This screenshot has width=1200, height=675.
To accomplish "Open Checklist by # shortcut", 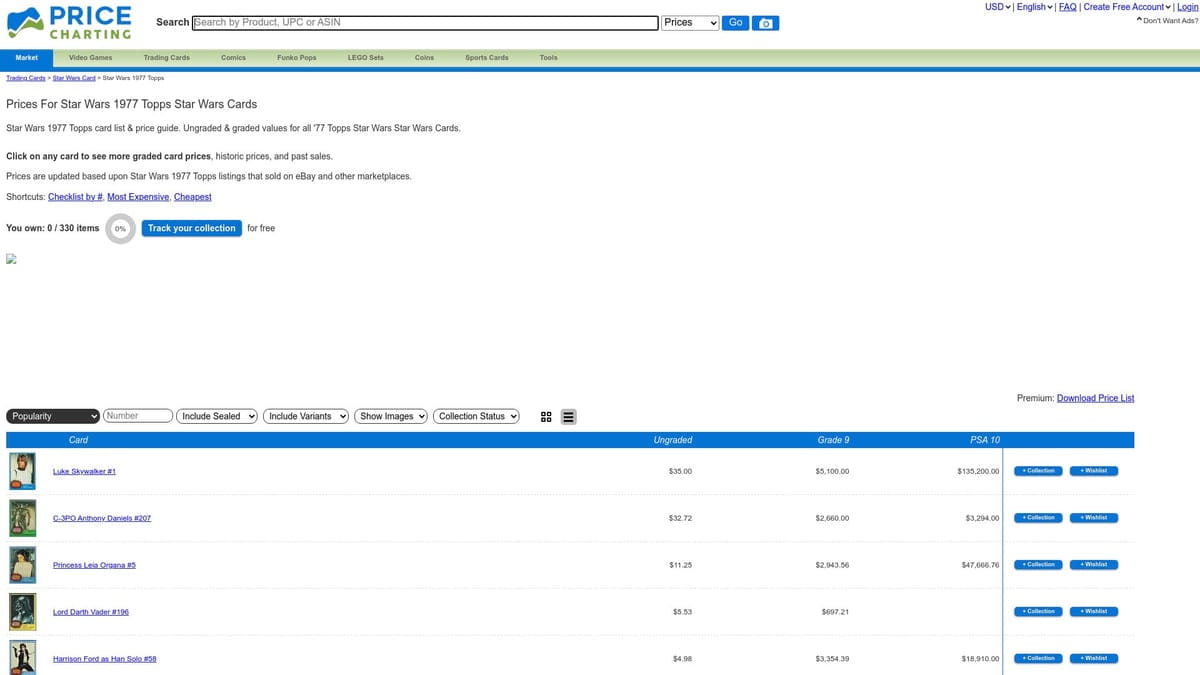I will pyautogui.click(x=76, y=197).
